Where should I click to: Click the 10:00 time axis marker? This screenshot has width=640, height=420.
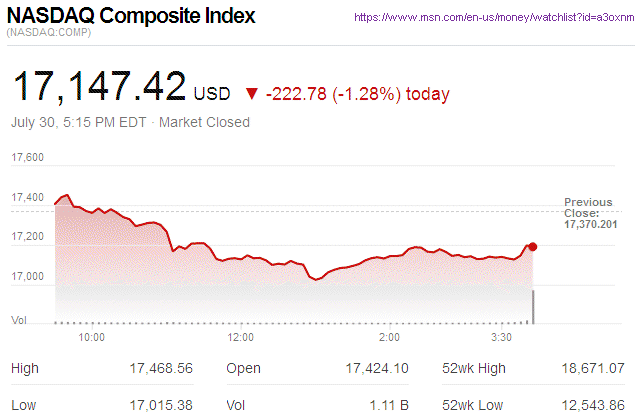click(92, 338)
